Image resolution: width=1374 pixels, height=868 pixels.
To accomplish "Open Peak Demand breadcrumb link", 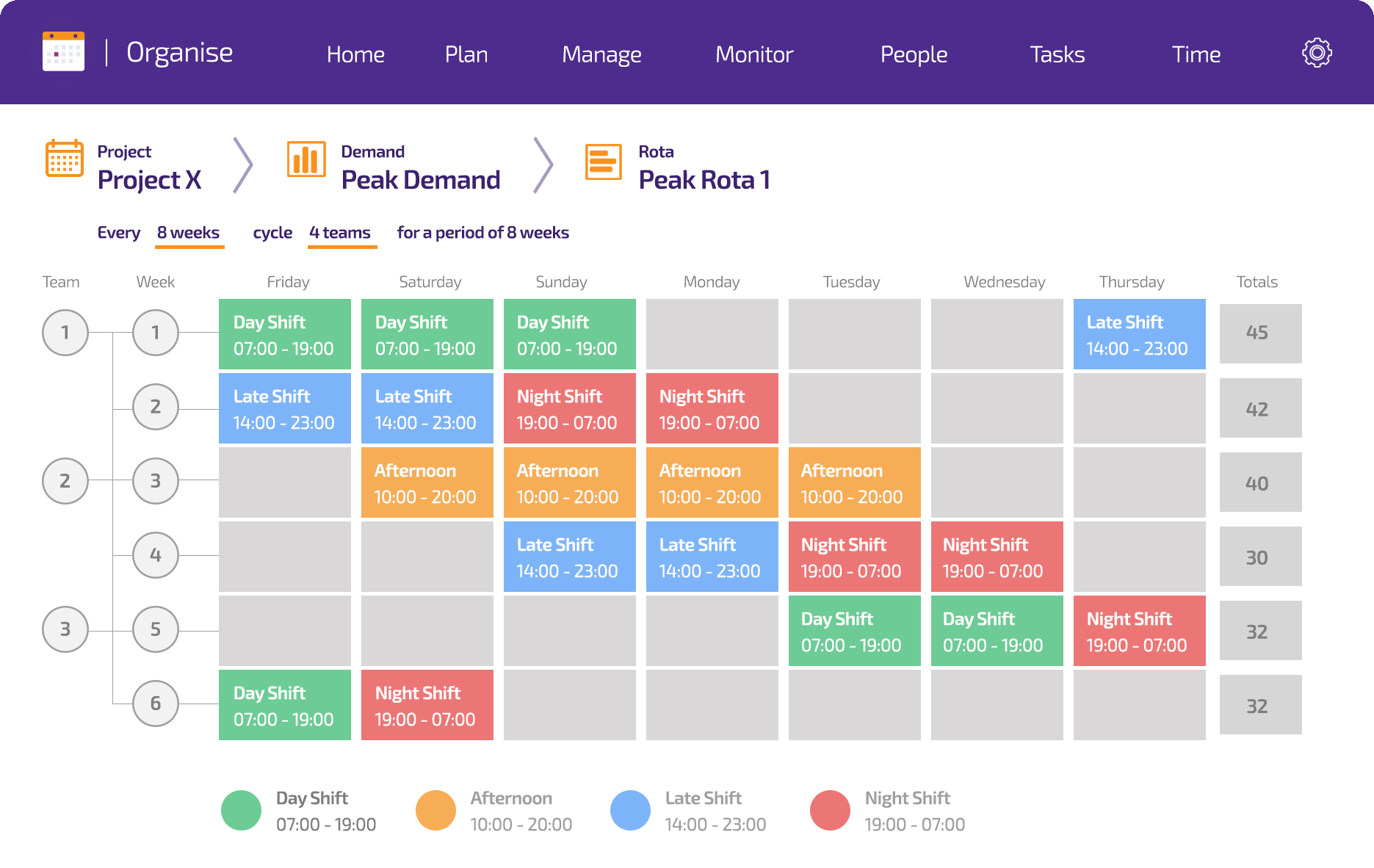I will (421, 180).
